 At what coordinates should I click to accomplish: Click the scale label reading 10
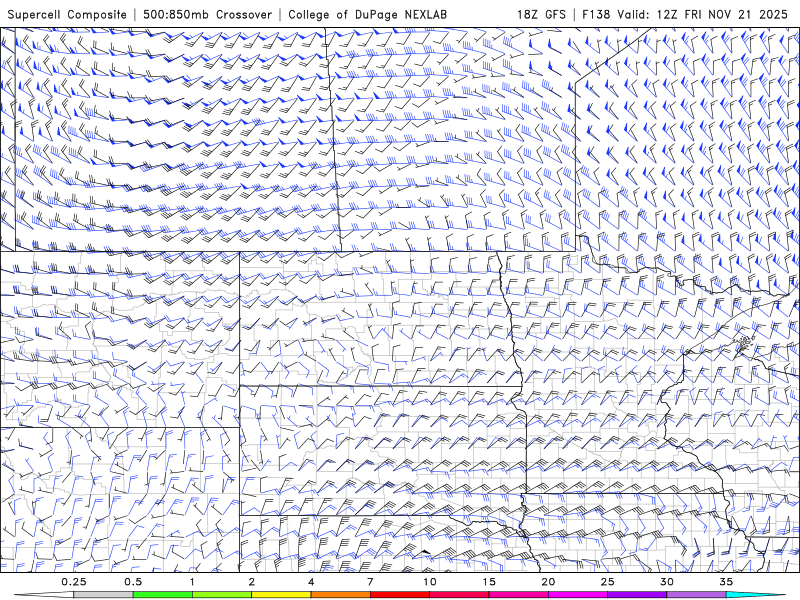[x=430, y=582]
